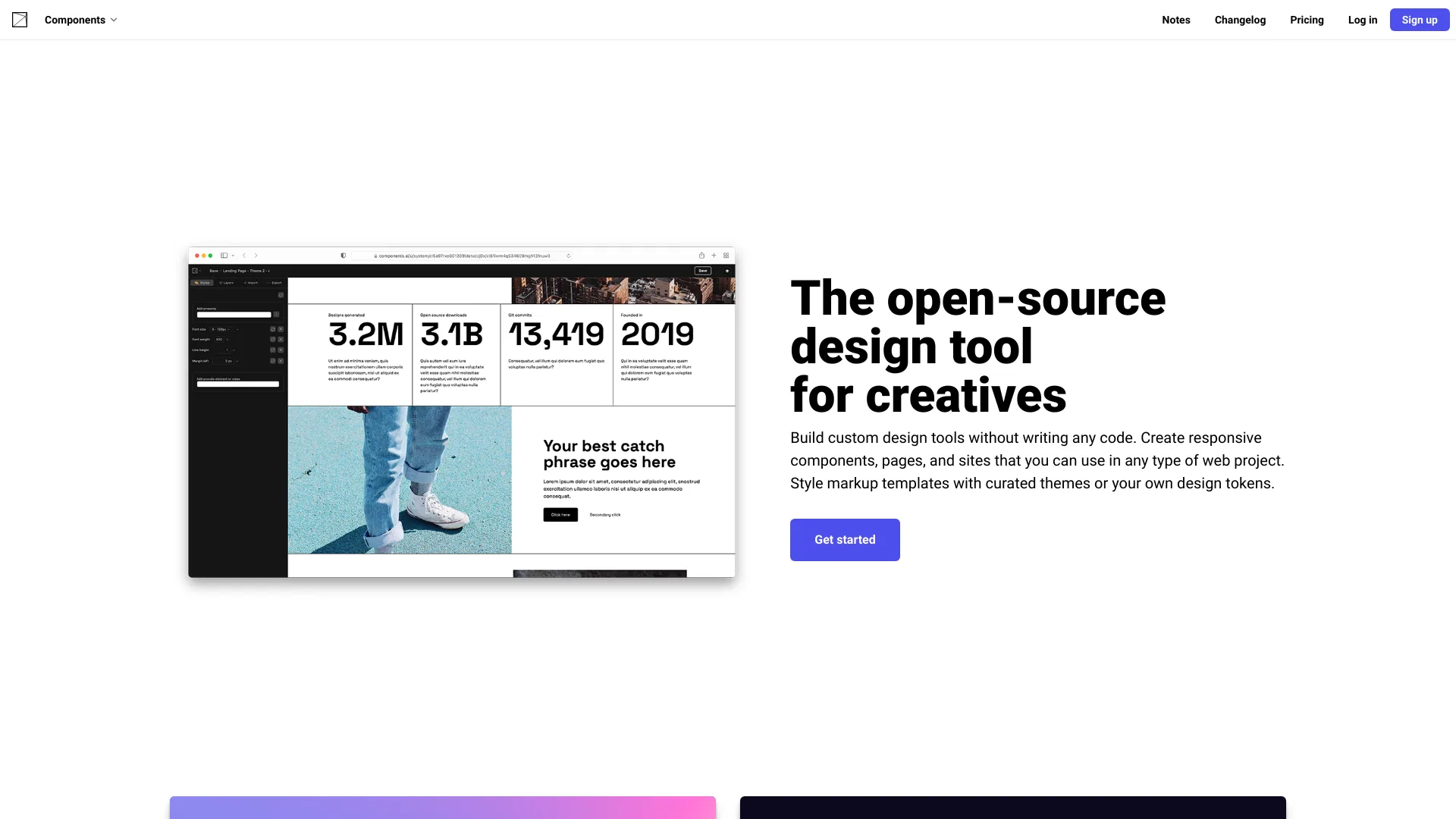Viewport: 1456px width, 819px height.
Task: Click the app logo icon top left
Action: [x=19, y=19]
